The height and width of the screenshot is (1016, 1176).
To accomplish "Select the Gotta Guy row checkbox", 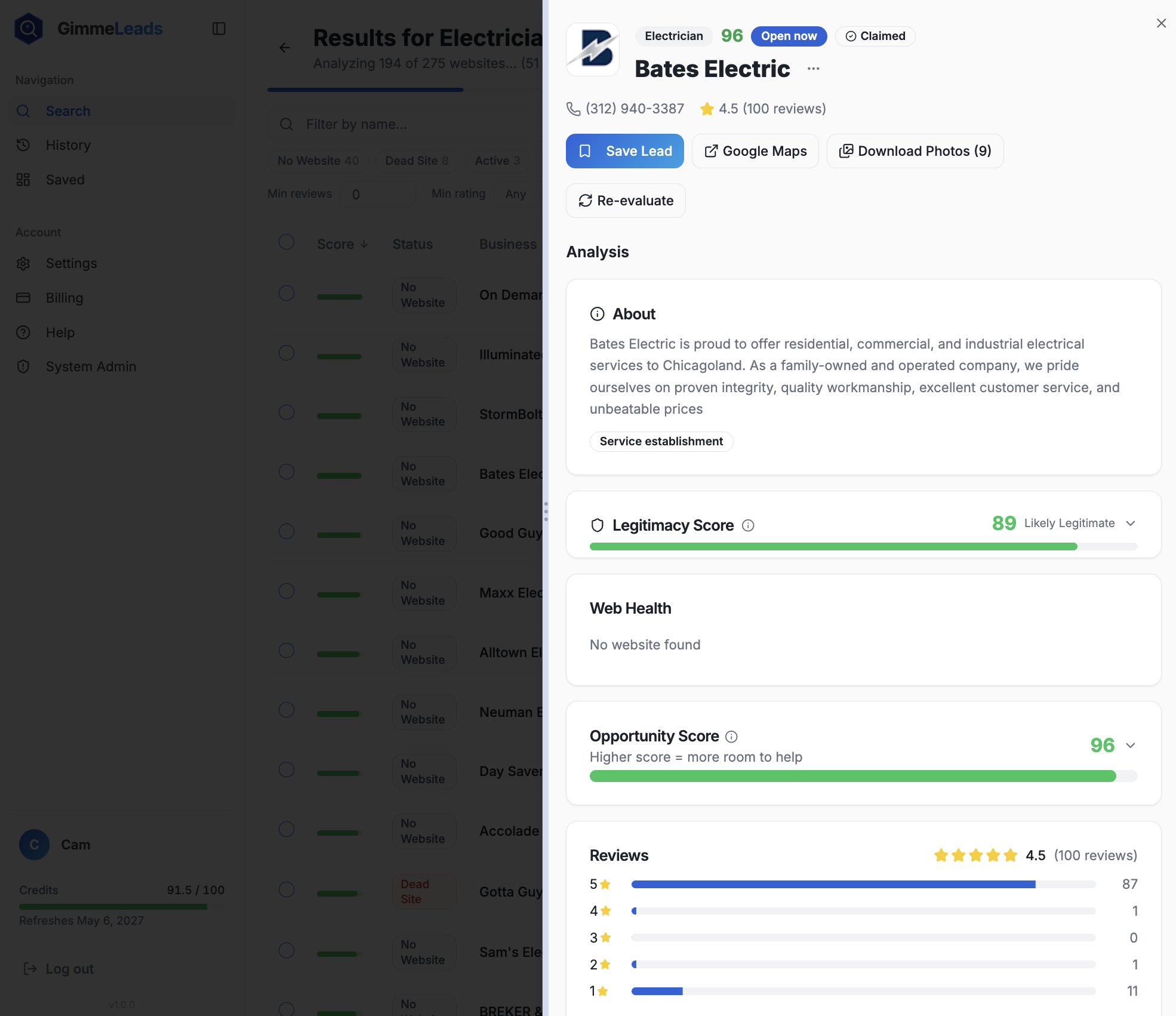I will pos(287,889).
